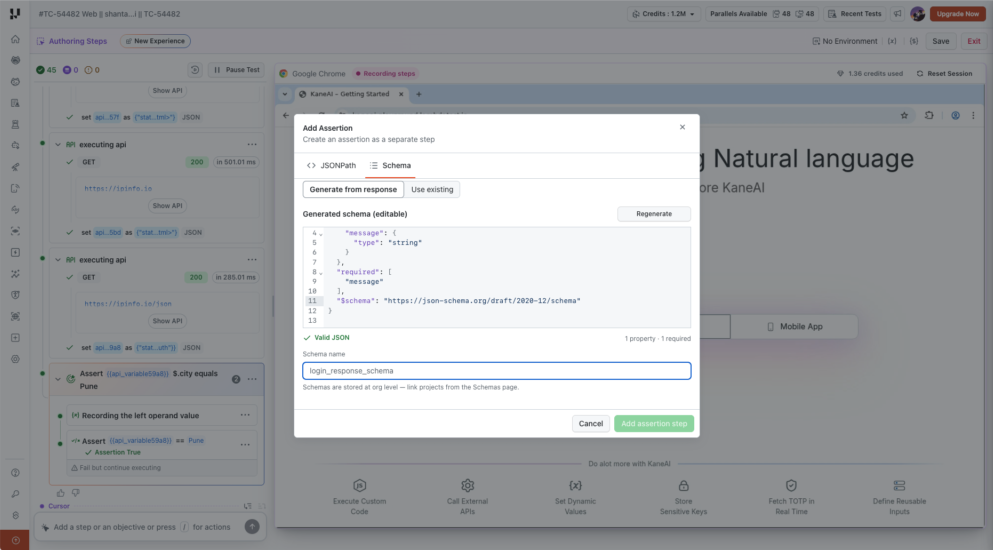Close the Add Assertion dialog
This screenshot has height=550, width=993.
tap(682, 127)
